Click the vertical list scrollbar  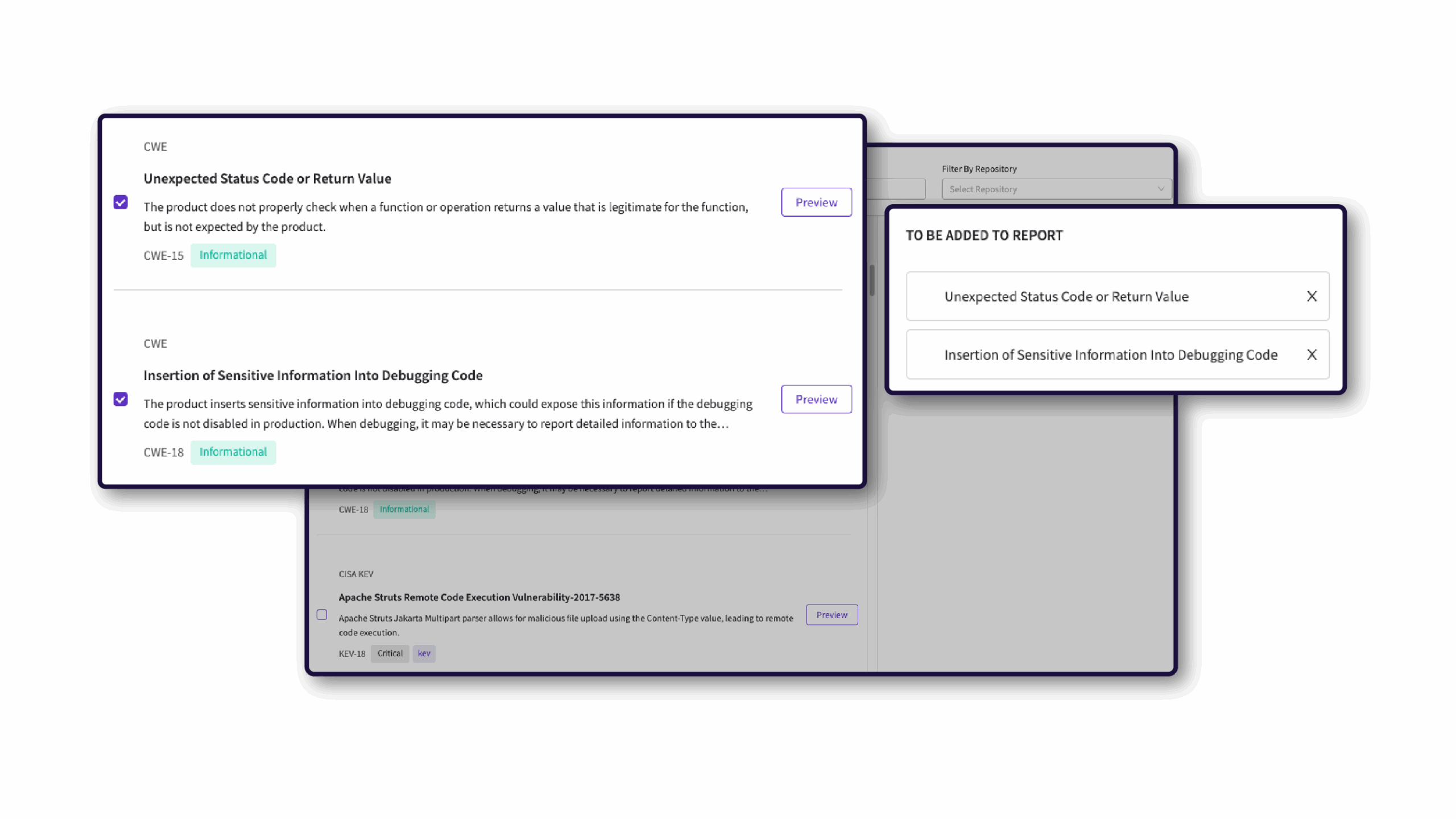(x=872, y=280)
